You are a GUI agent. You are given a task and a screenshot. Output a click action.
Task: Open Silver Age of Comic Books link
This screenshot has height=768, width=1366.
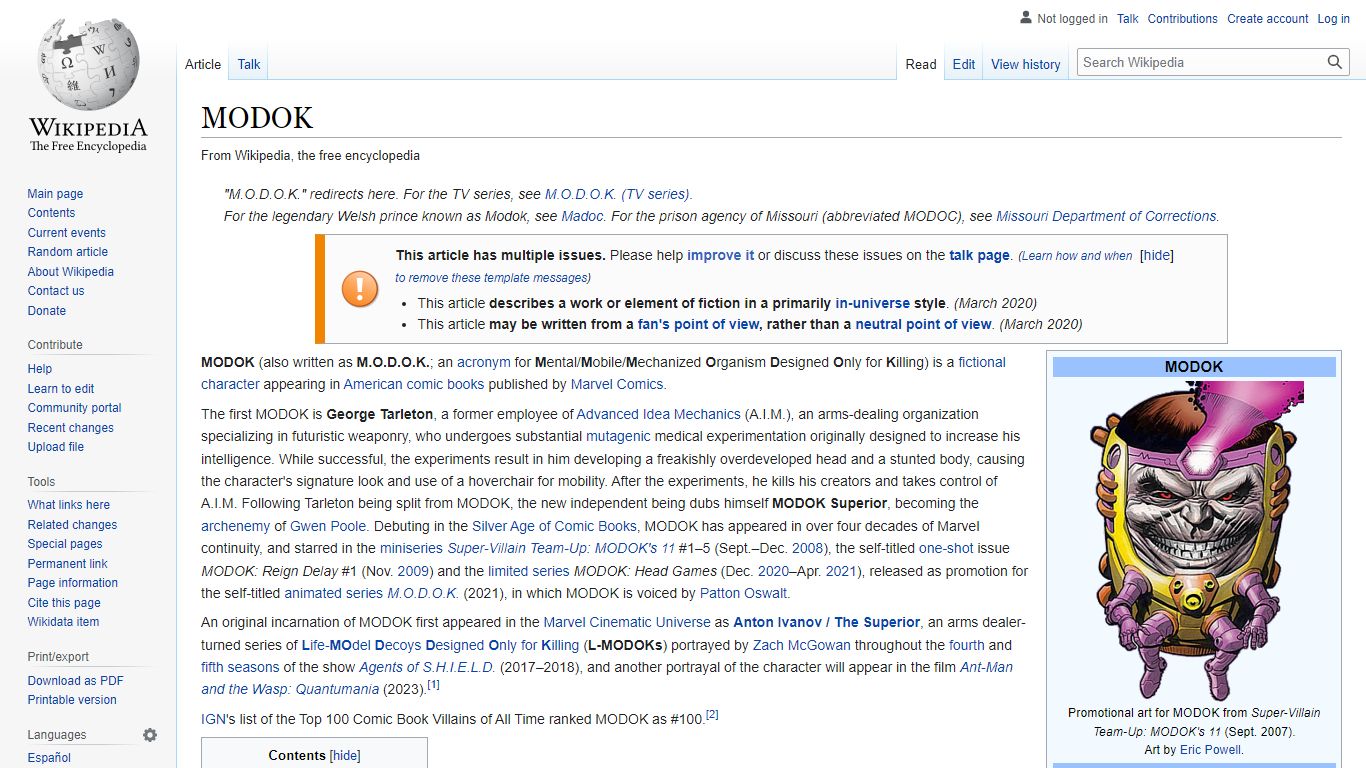554,526
